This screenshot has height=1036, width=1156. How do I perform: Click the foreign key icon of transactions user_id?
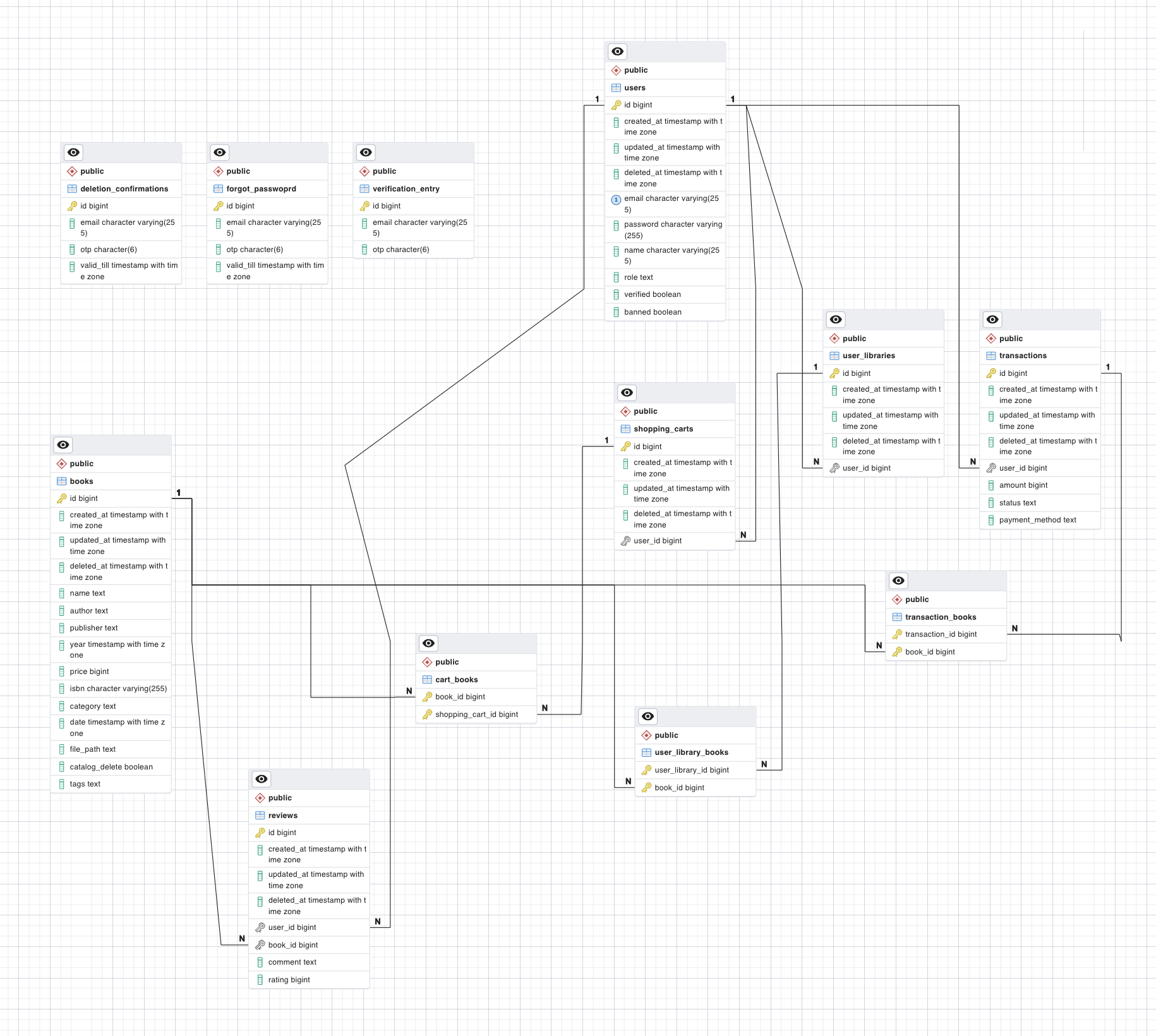[x=991, y=469]
